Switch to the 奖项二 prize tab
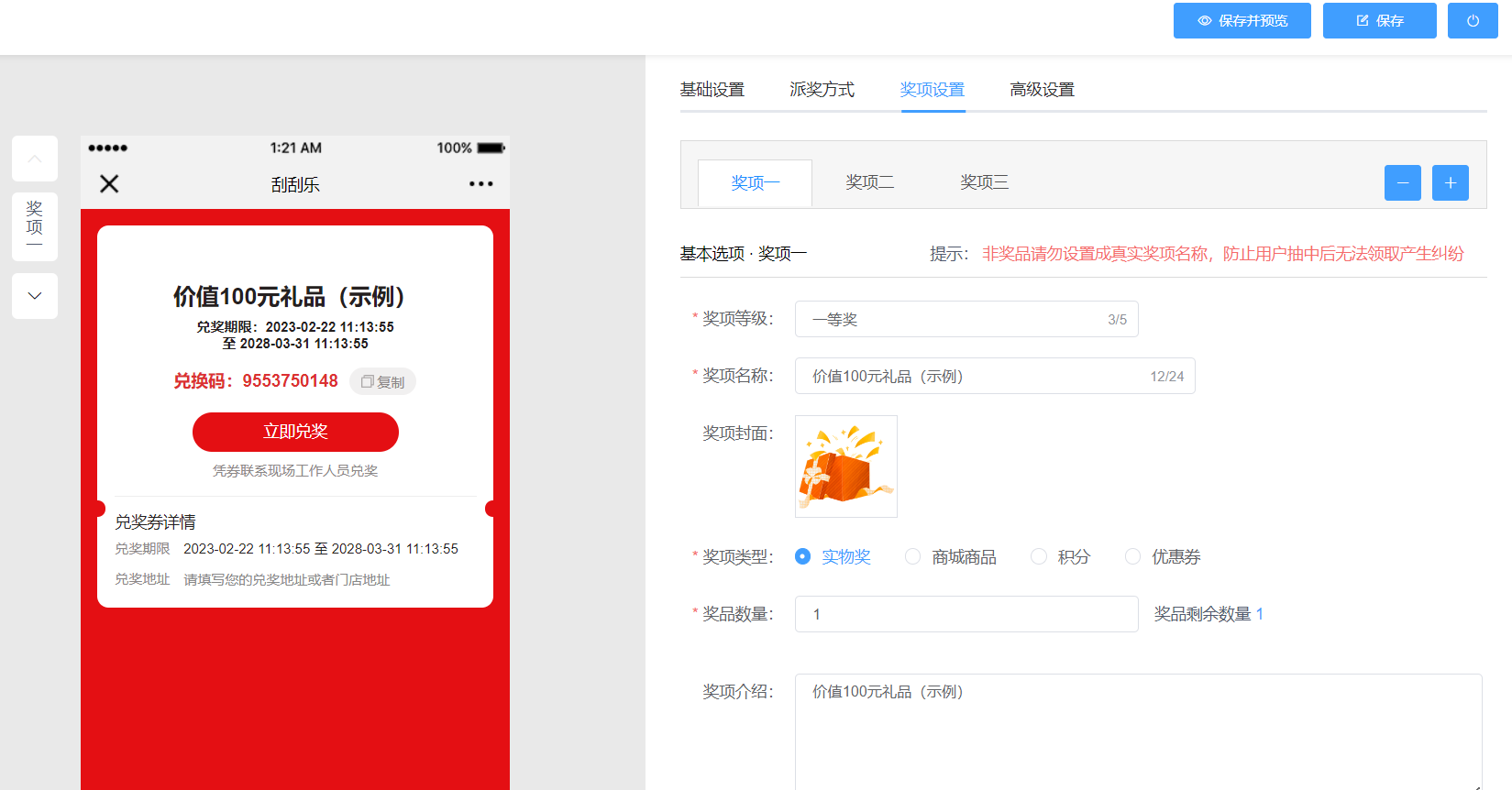 coord(870,182)
